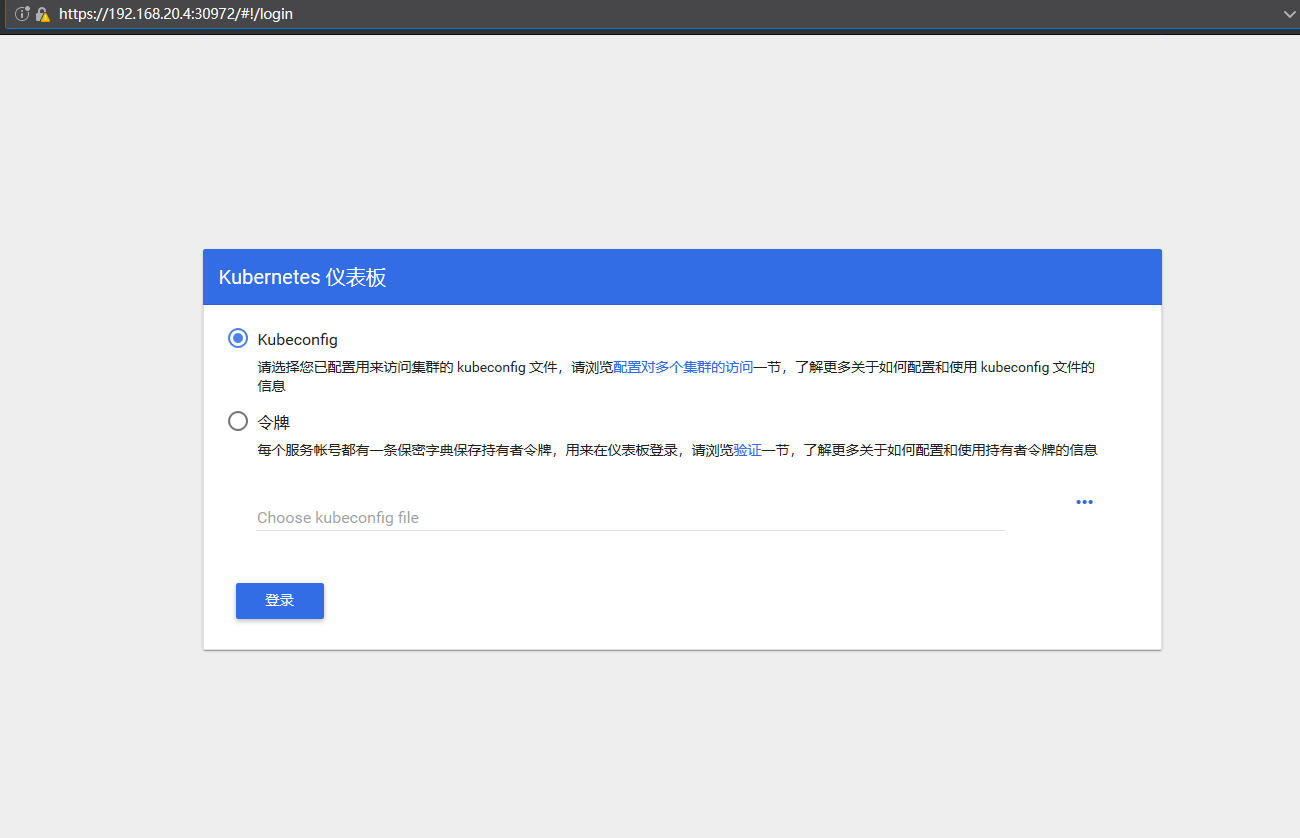Open the 验证 authentication link
The width and height of the screenshot is (1300, 838).
747,450
